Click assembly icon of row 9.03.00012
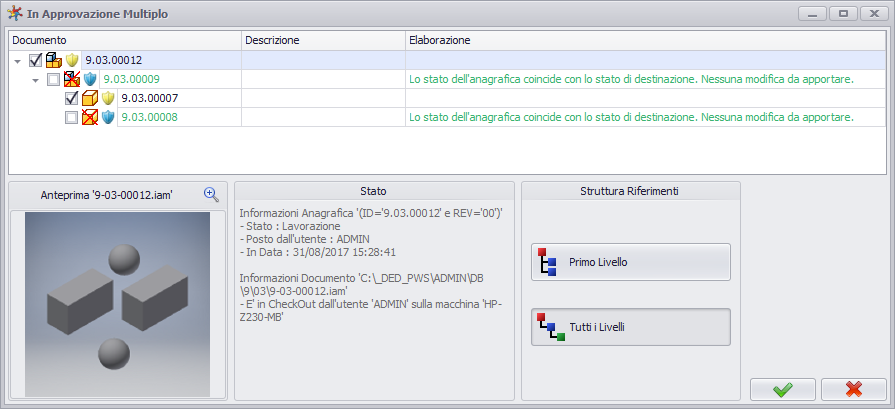Image resolution: width=895 pixels, height=409 pixels. 53,60
